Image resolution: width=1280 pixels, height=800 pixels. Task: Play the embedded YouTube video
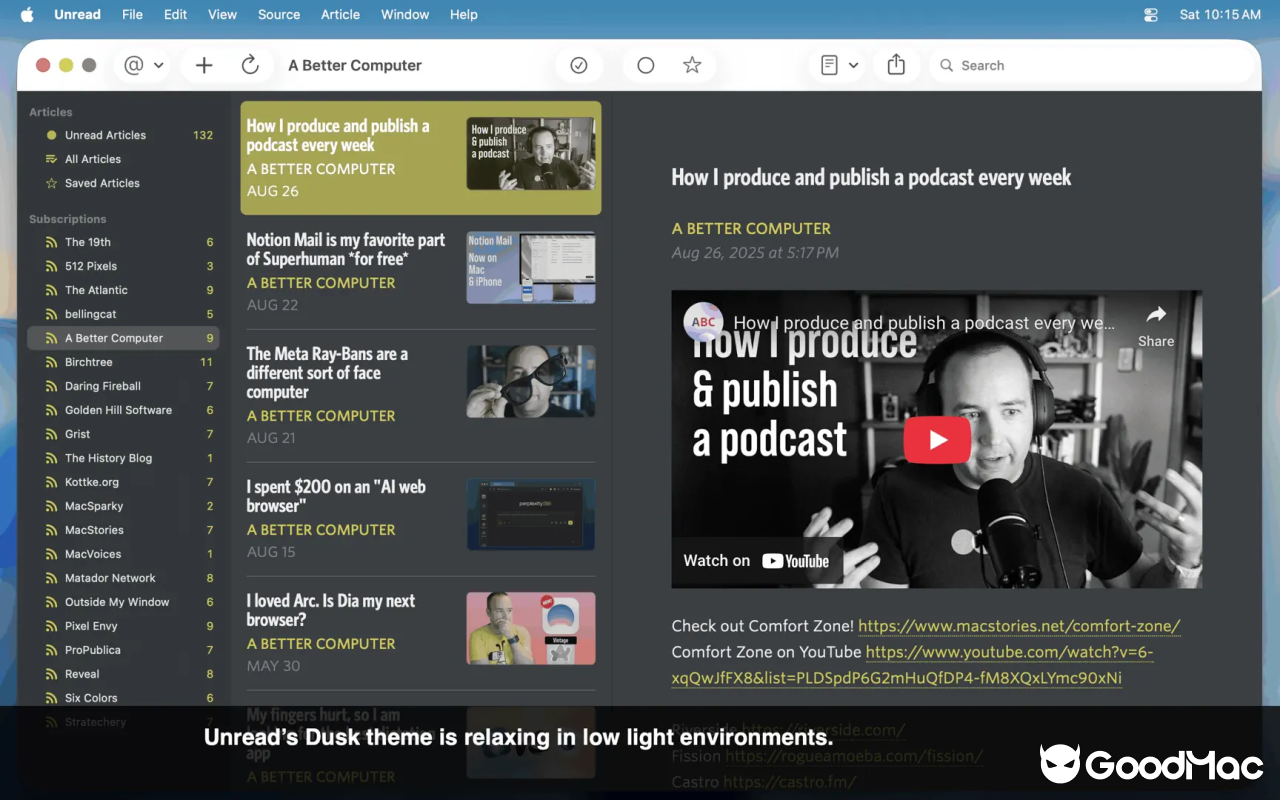937,440
